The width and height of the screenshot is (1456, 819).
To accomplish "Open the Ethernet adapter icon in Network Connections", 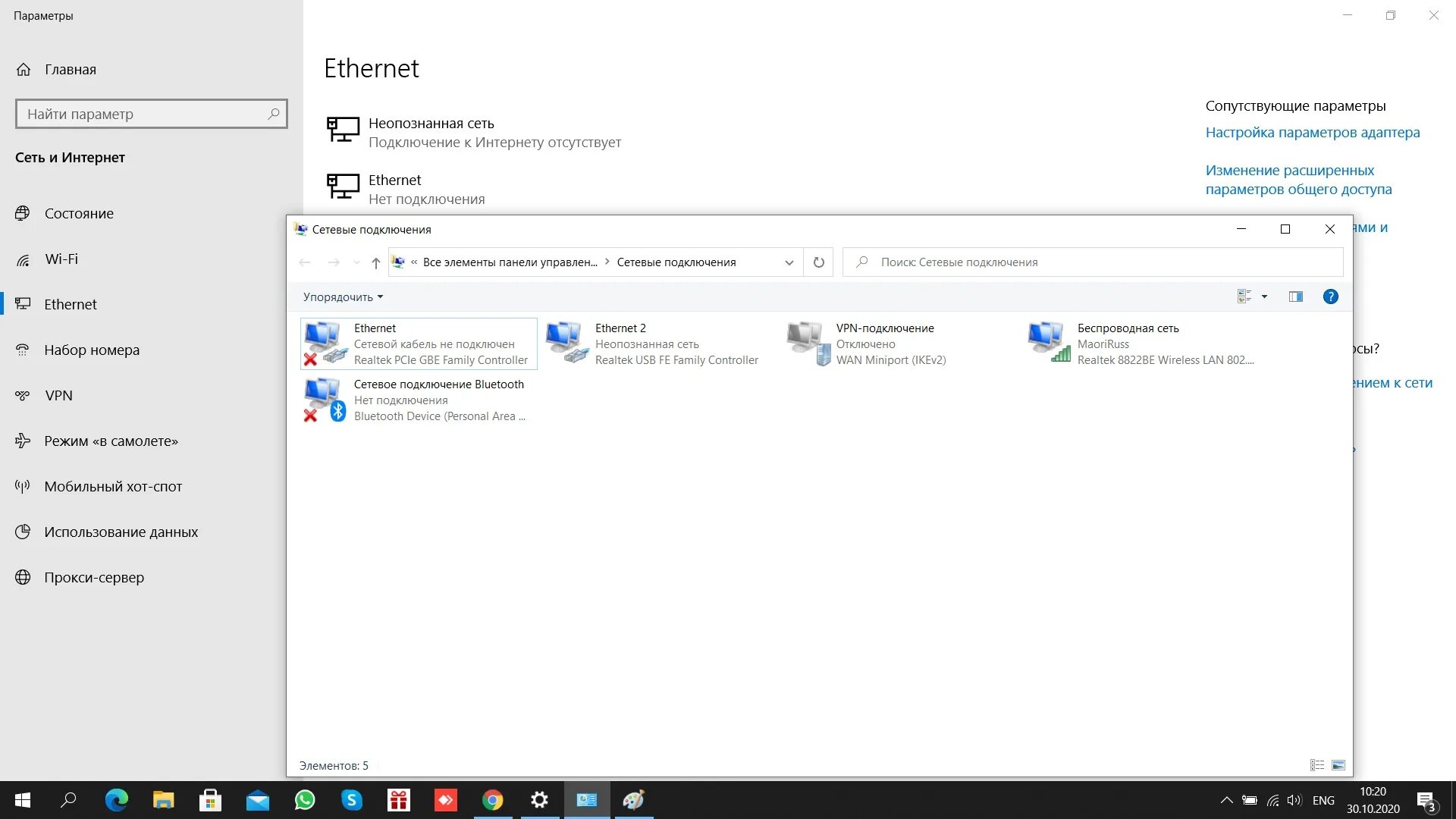I will coord(326,343).
